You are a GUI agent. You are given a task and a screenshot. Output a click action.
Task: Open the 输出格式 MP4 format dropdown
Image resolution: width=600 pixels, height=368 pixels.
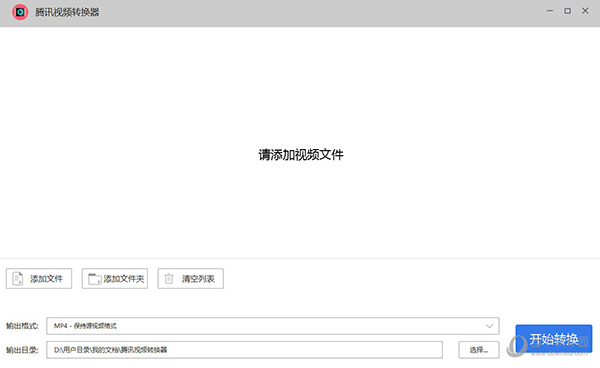(273, 326)
